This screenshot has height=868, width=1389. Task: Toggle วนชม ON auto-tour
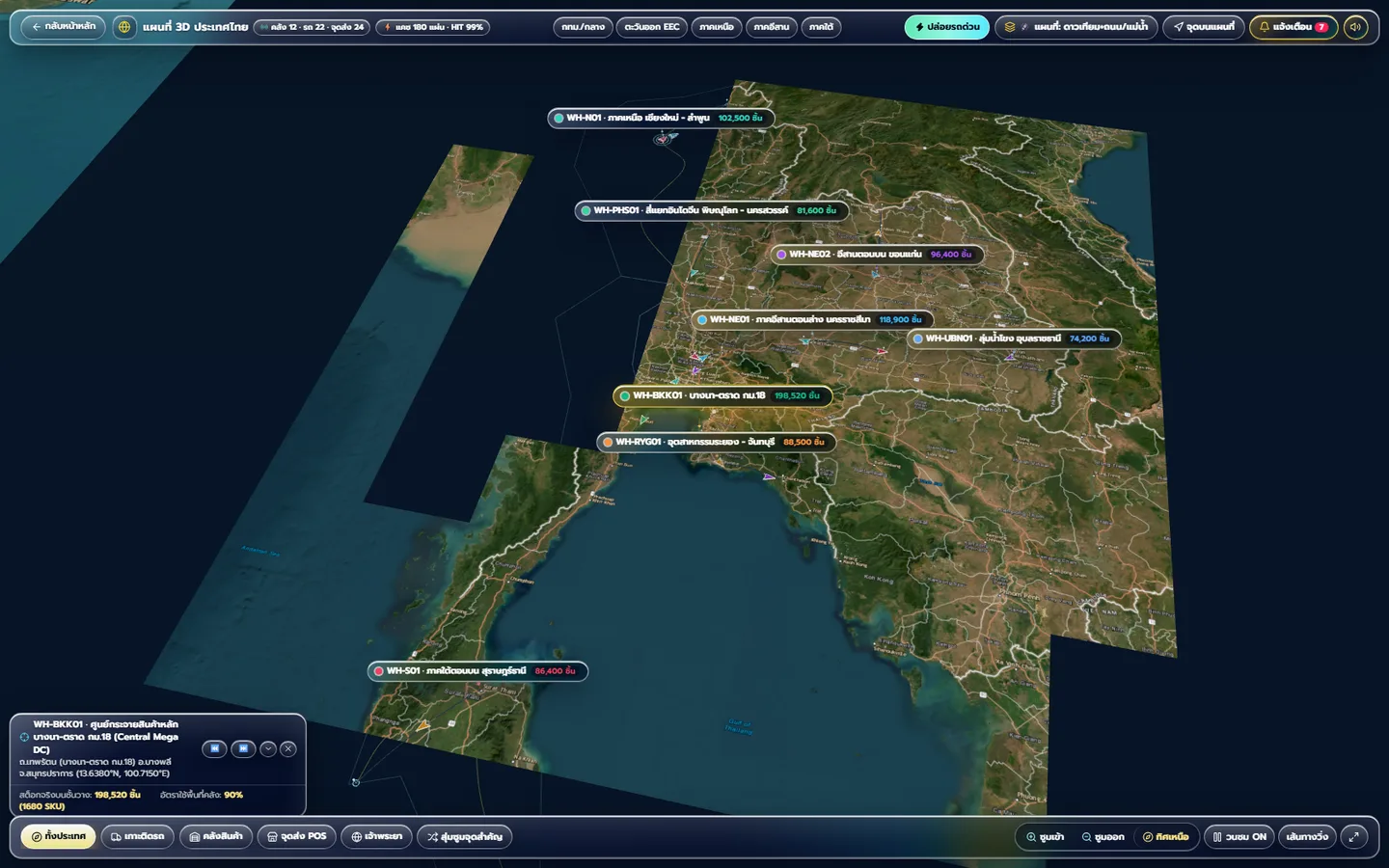[1239, 837]
